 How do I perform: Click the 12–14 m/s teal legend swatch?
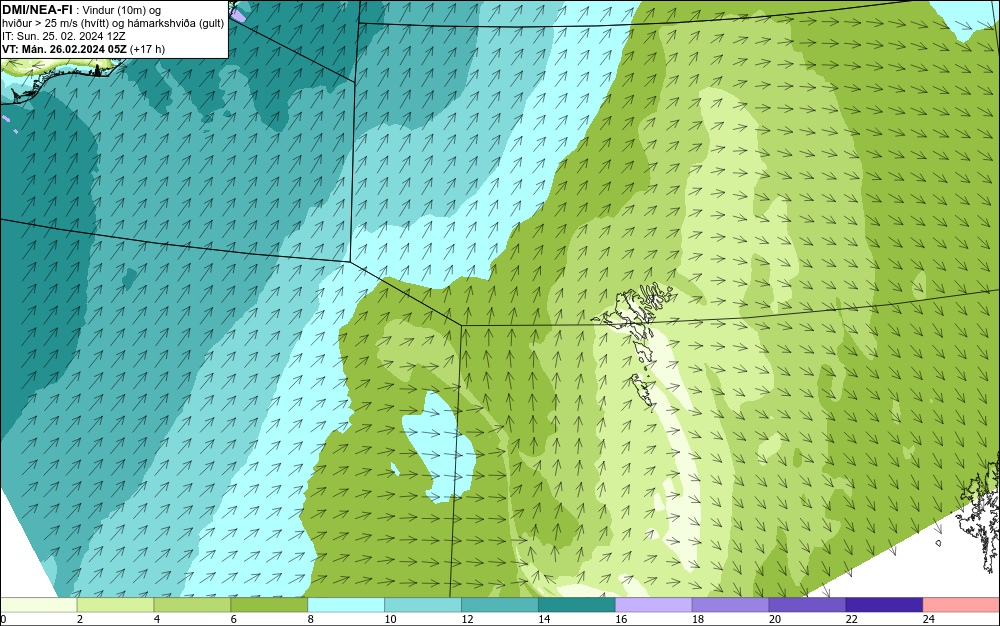(x=499, y=604)
